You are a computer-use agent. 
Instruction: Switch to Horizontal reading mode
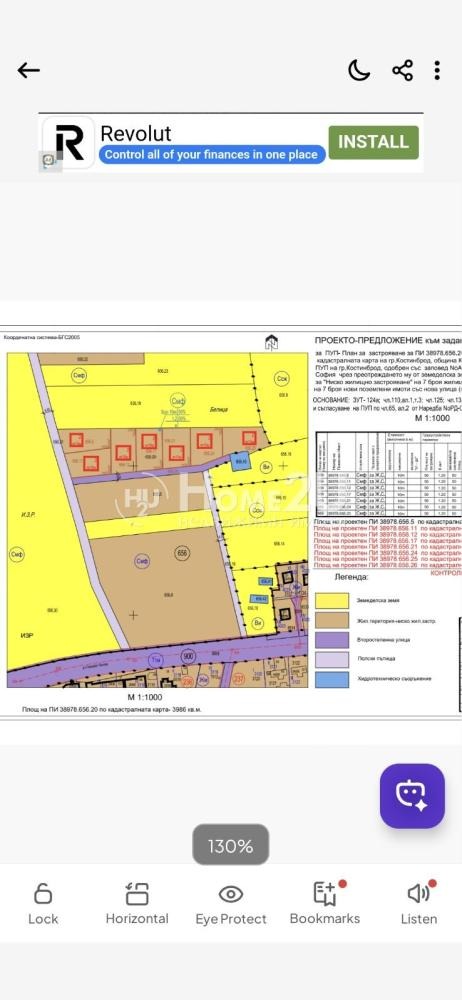[137, 904]
